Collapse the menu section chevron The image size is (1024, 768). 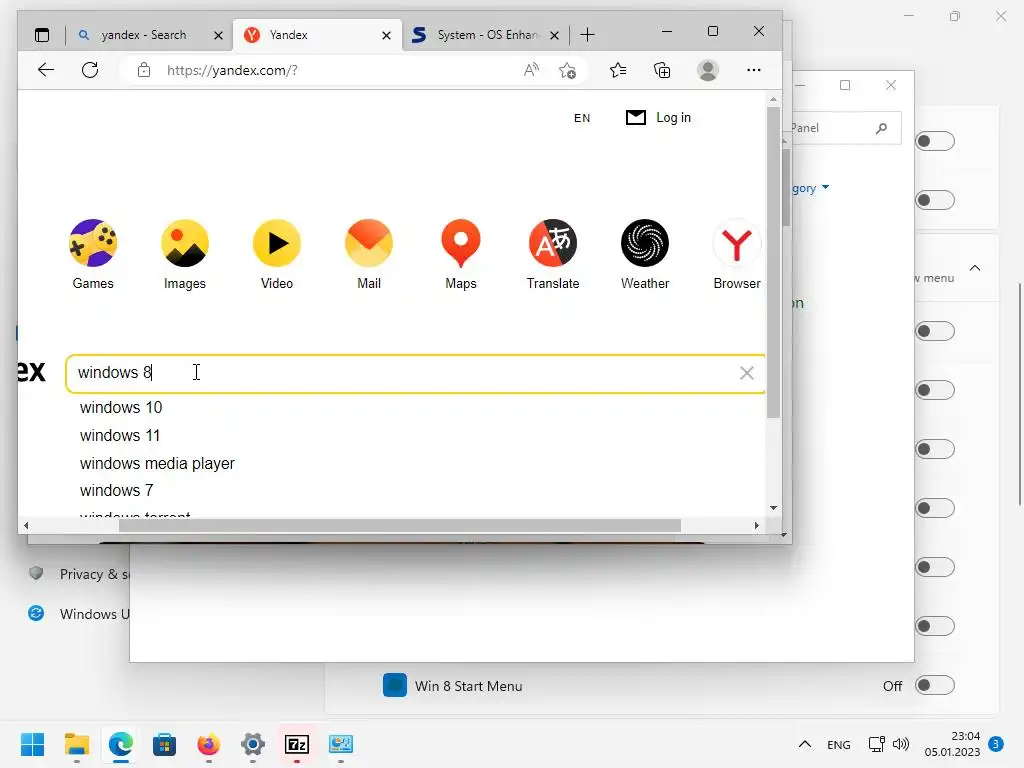(975, 268)
